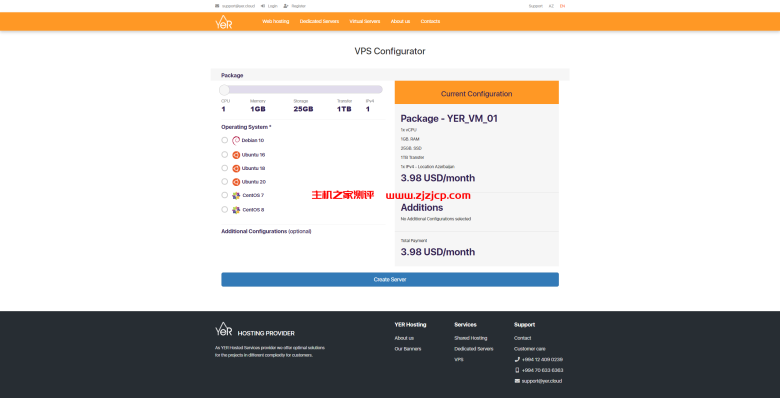Click the package slider handle

224,90
